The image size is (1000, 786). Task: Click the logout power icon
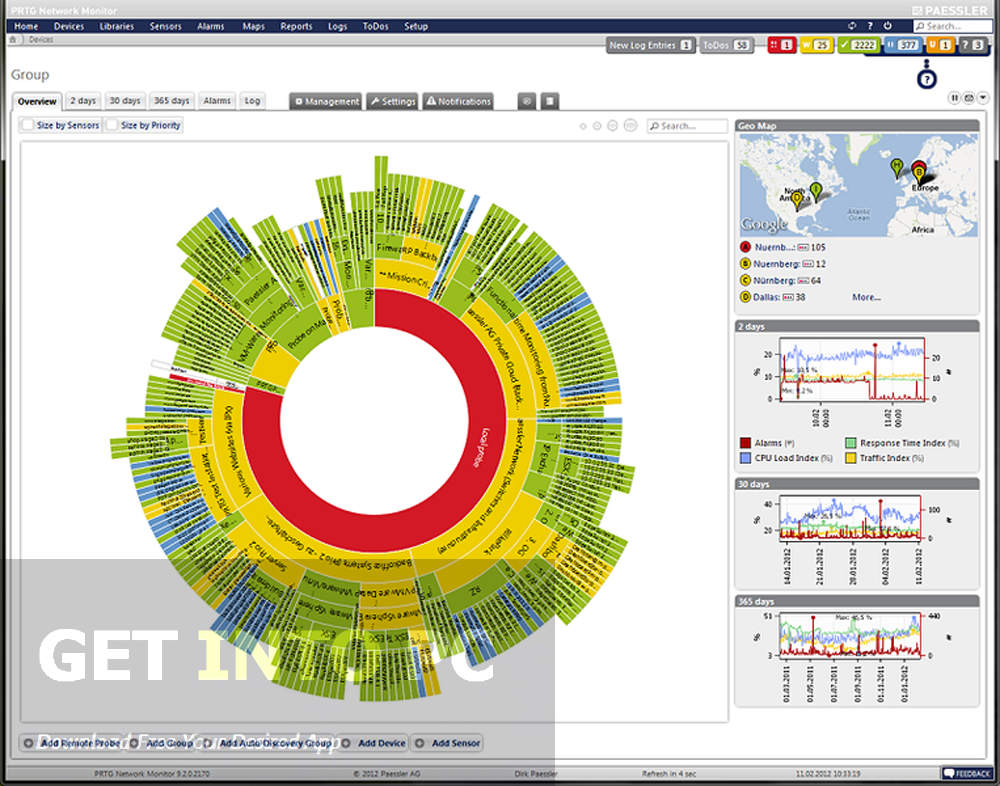[x=887, y=26]
